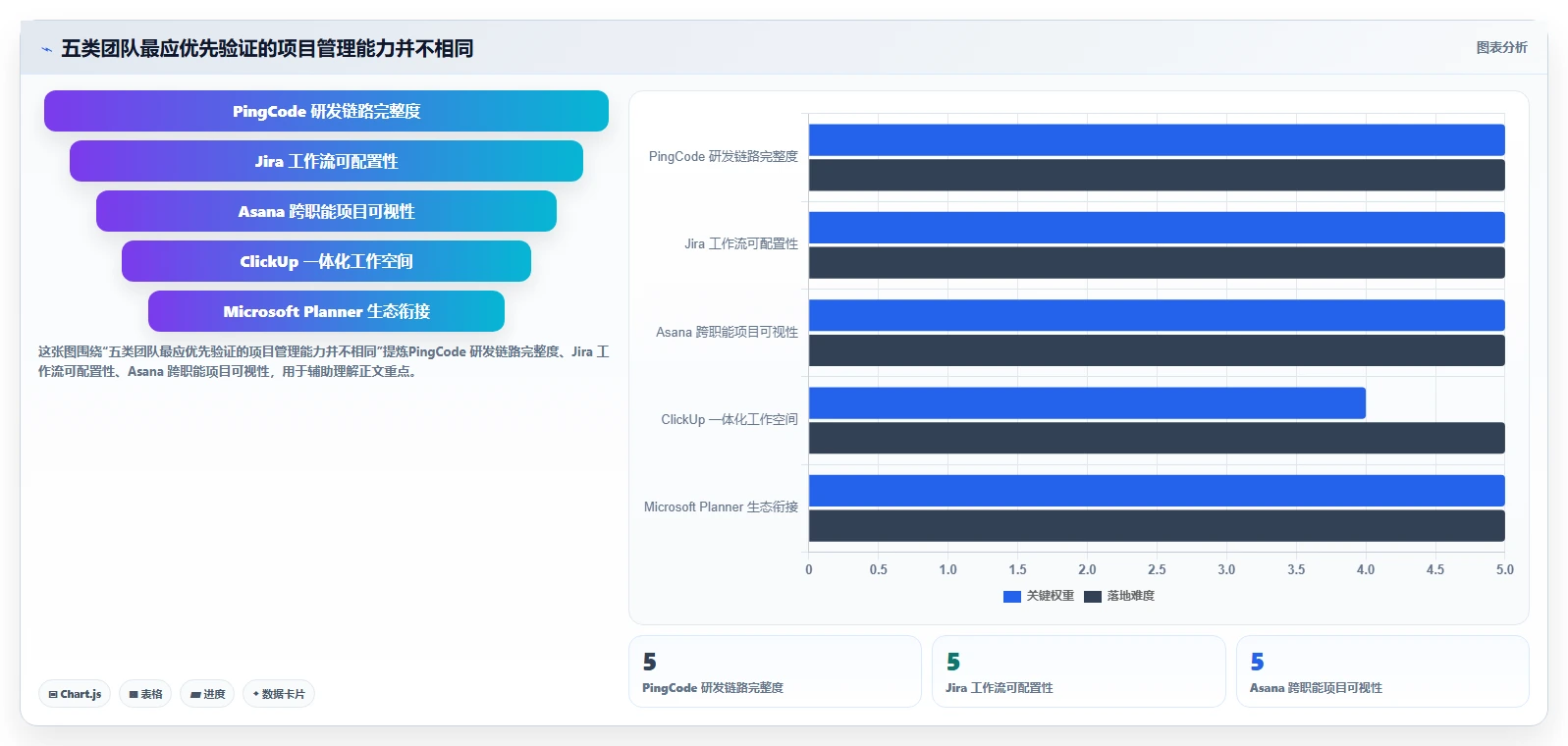Screen dimensions: 1568x746
Task: Click the 图表分析 label in the header
Action: (1501, 47)
